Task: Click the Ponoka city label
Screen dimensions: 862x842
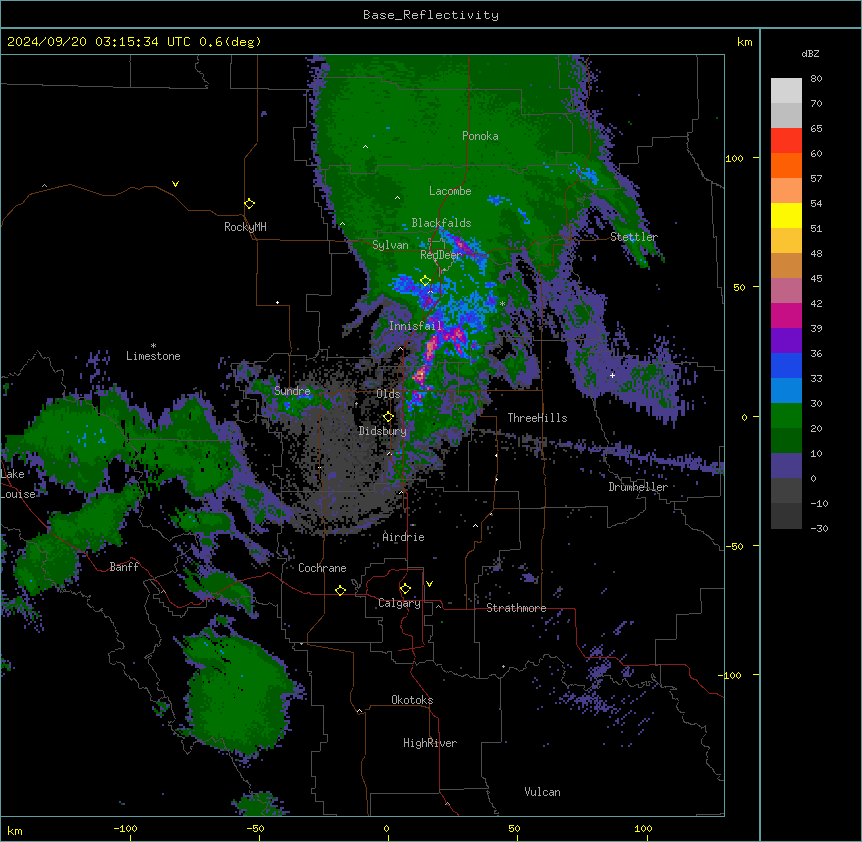Action: 480,136
